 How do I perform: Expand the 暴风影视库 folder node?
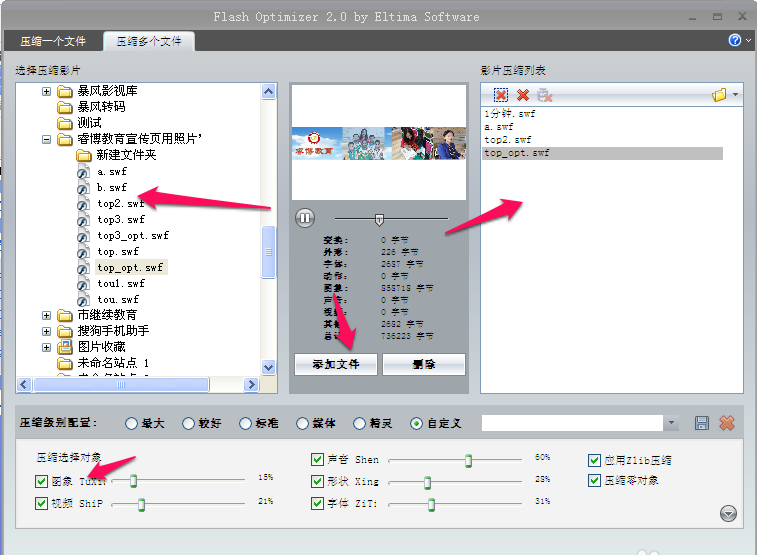(46, 91)
